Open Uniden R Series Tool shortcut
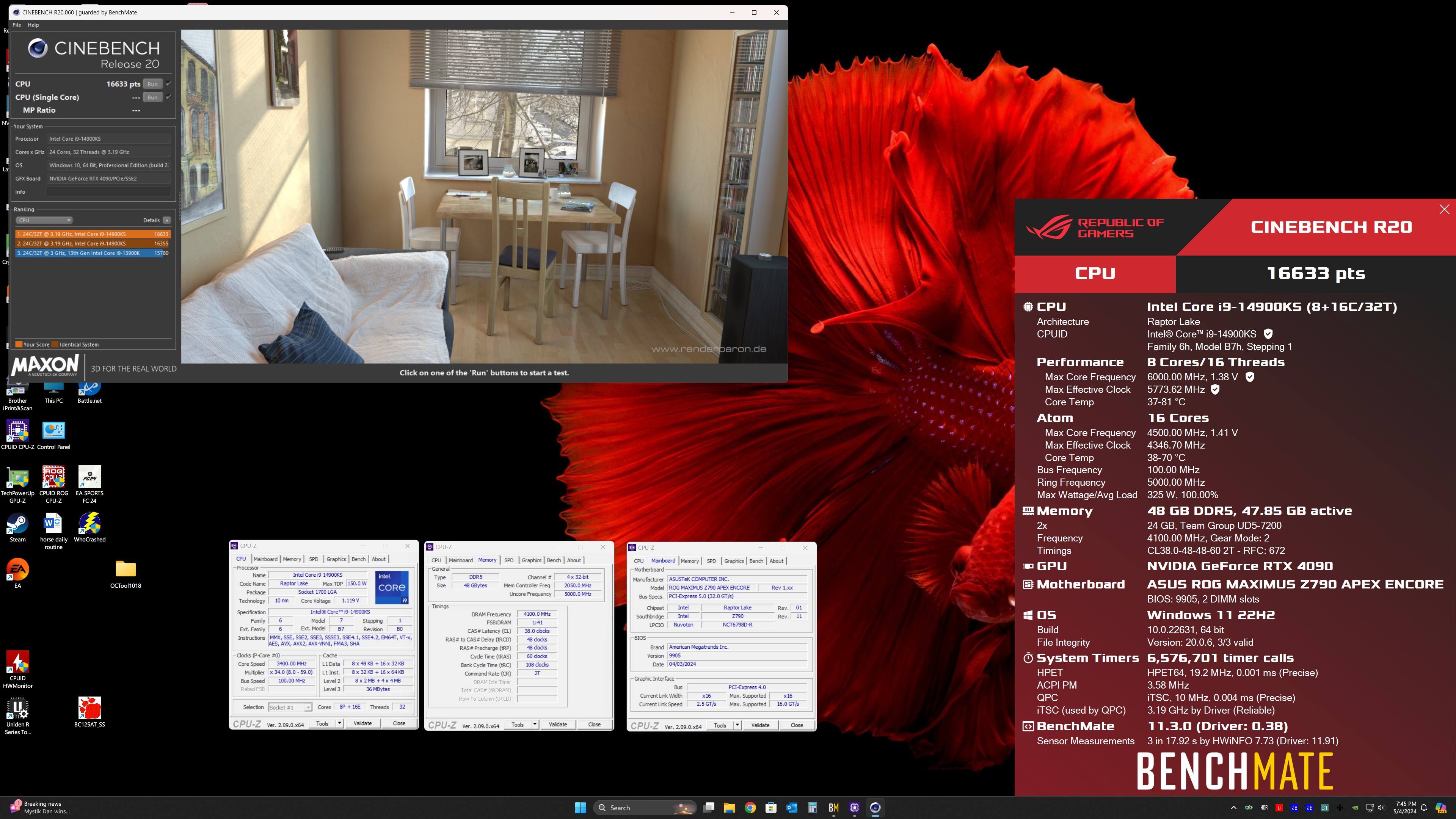This screenshot has height=819, width=1456. [17, 716]
